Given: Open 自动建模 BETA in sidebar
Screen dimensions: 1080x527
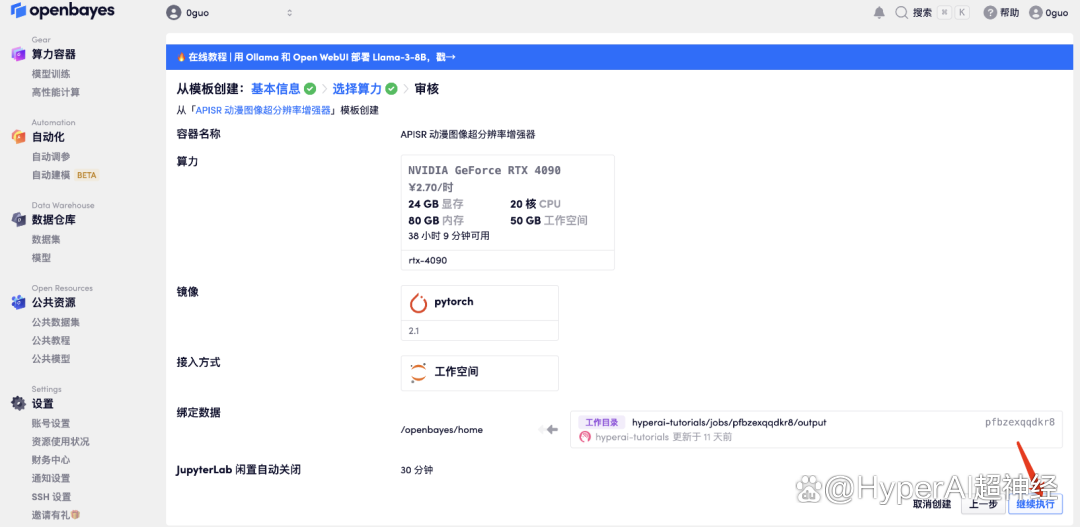Looking at the screenshot, I should (x=65, y=175).
